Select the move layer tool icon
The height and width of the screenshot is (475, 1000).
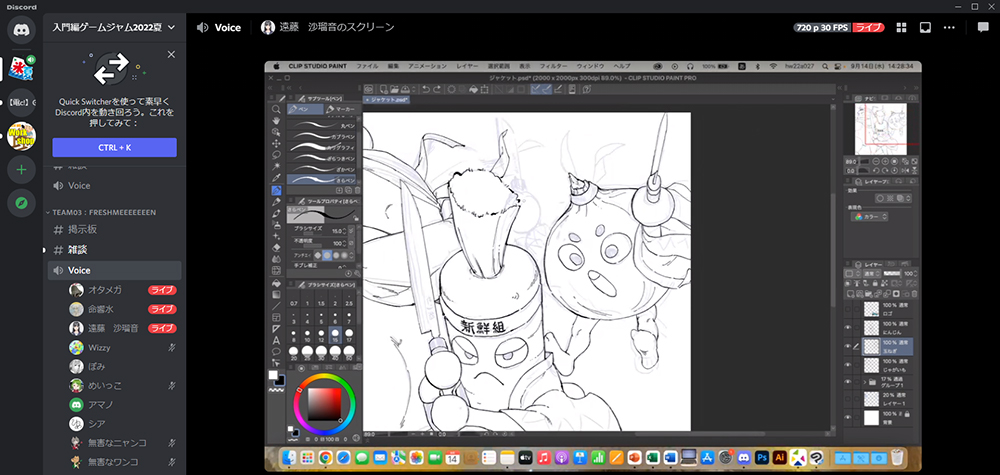click(x=276, y=143)
